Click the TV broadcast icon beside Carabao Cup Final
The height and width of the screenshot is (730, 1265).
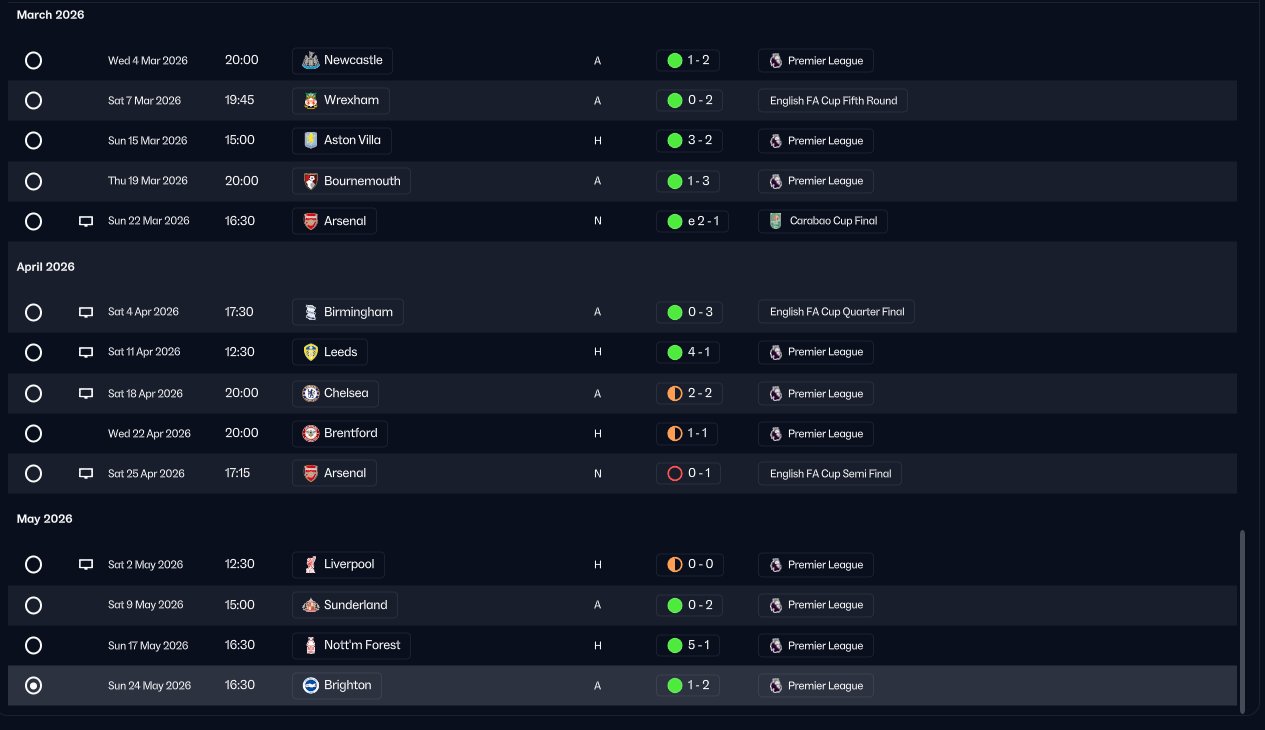[86, 221]
